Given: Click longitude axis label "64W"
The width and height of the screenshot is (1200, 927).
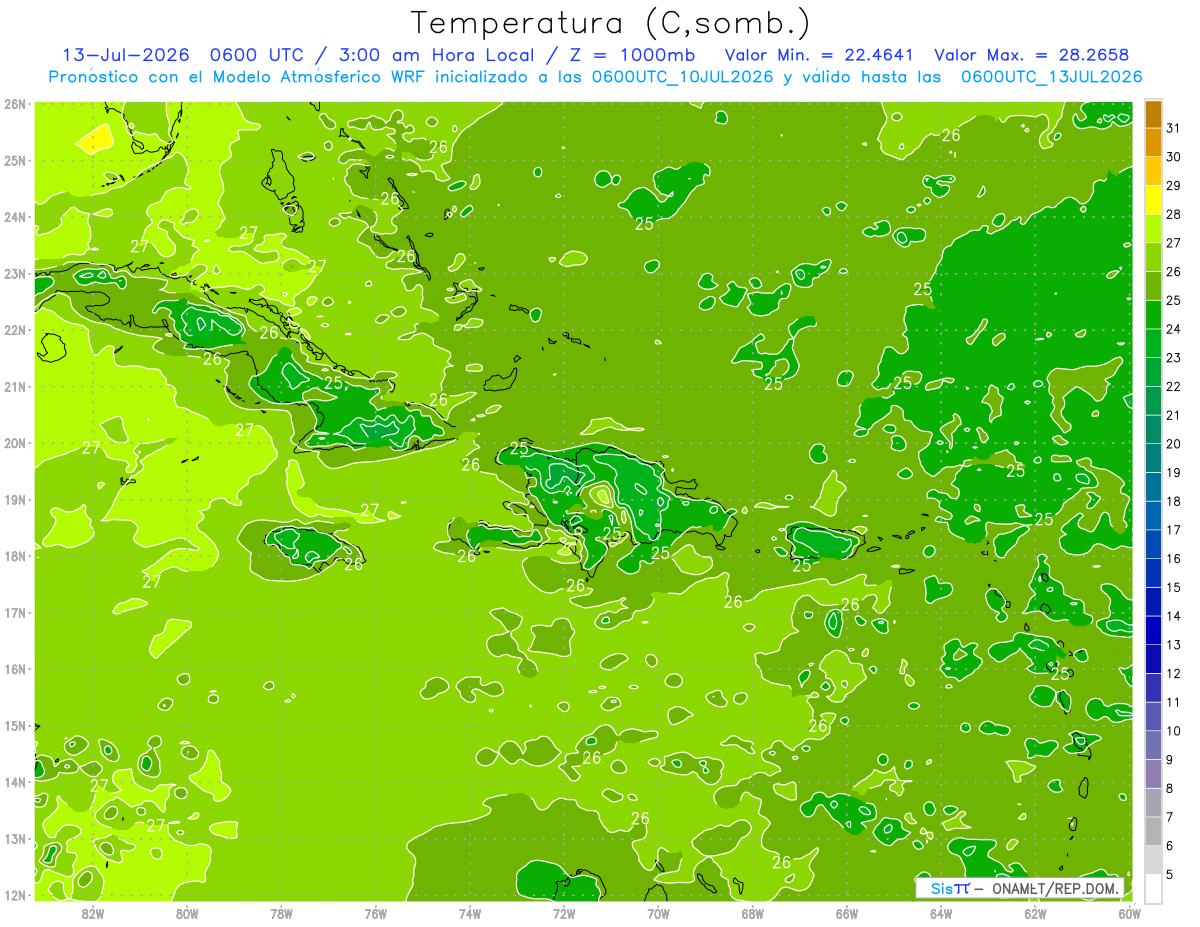Looking at the screenshot, I should (941, 913).
